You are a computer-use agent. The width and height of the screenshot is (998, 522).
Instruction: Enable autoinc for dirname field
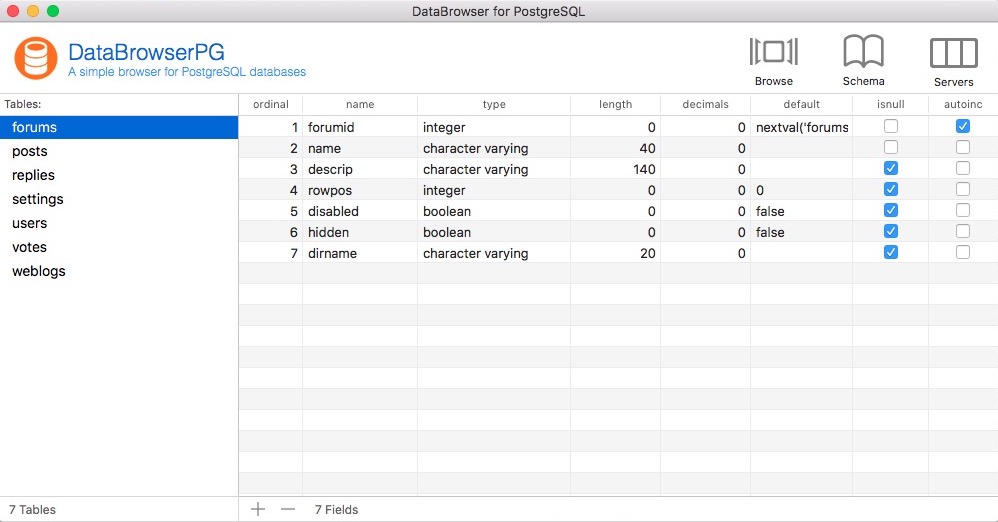963,252
